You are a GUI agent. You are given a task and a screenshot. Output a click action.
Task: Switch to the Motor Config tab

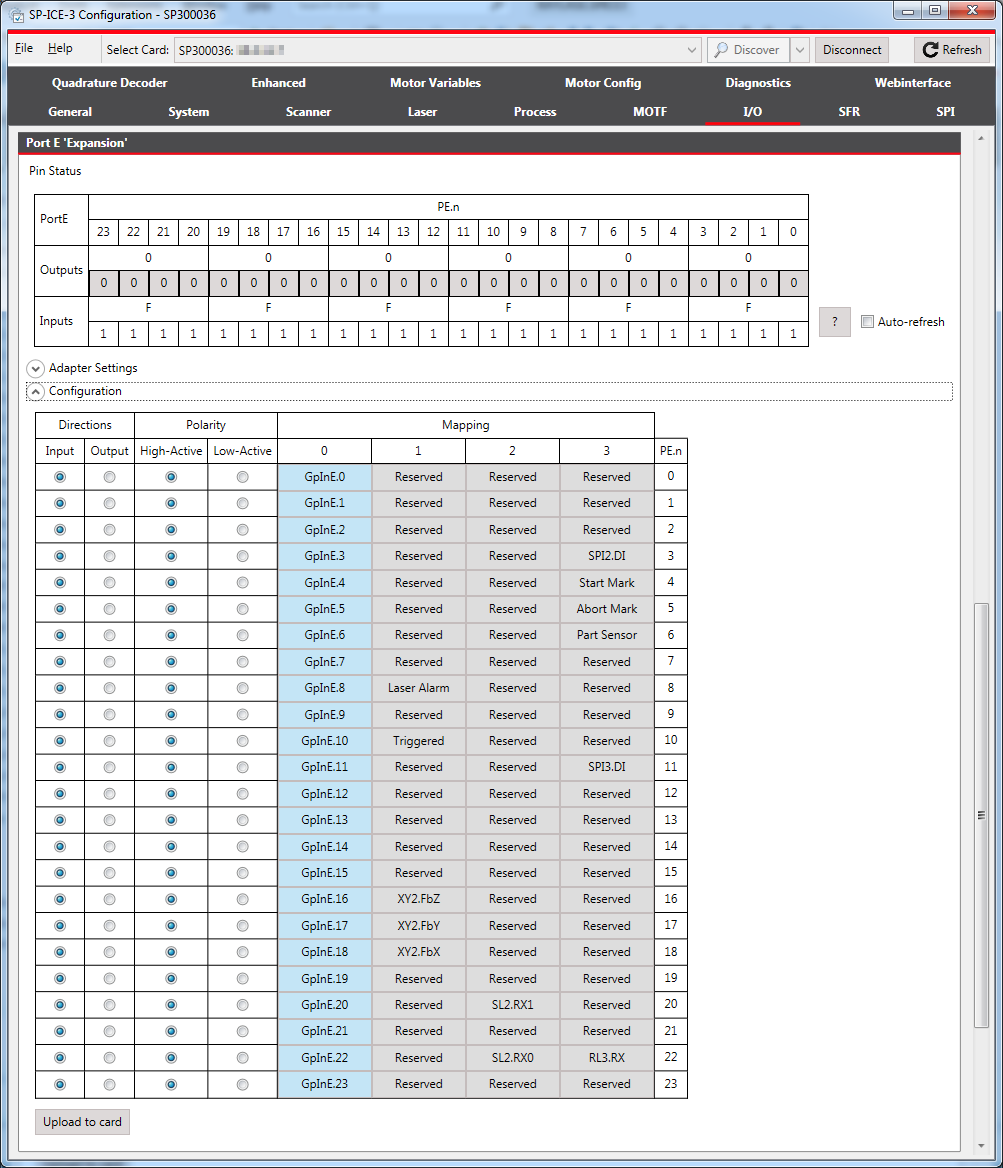tap(603, 83)
